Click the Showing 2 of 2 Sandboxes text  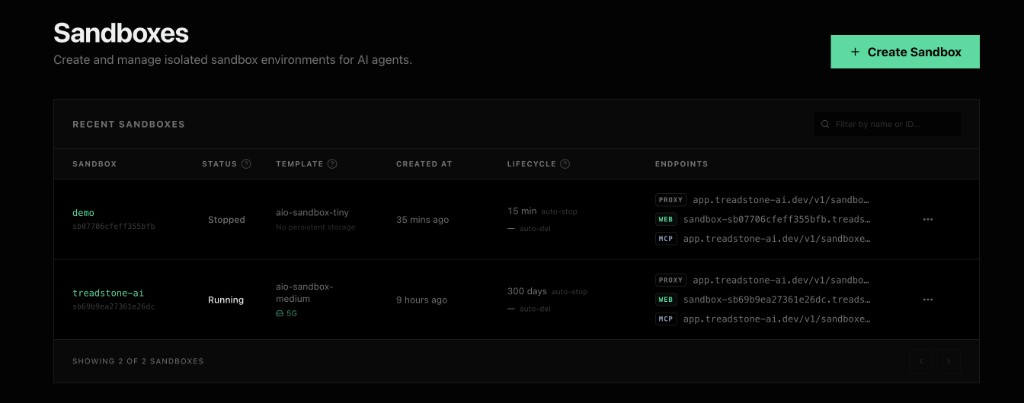(138, 361)
